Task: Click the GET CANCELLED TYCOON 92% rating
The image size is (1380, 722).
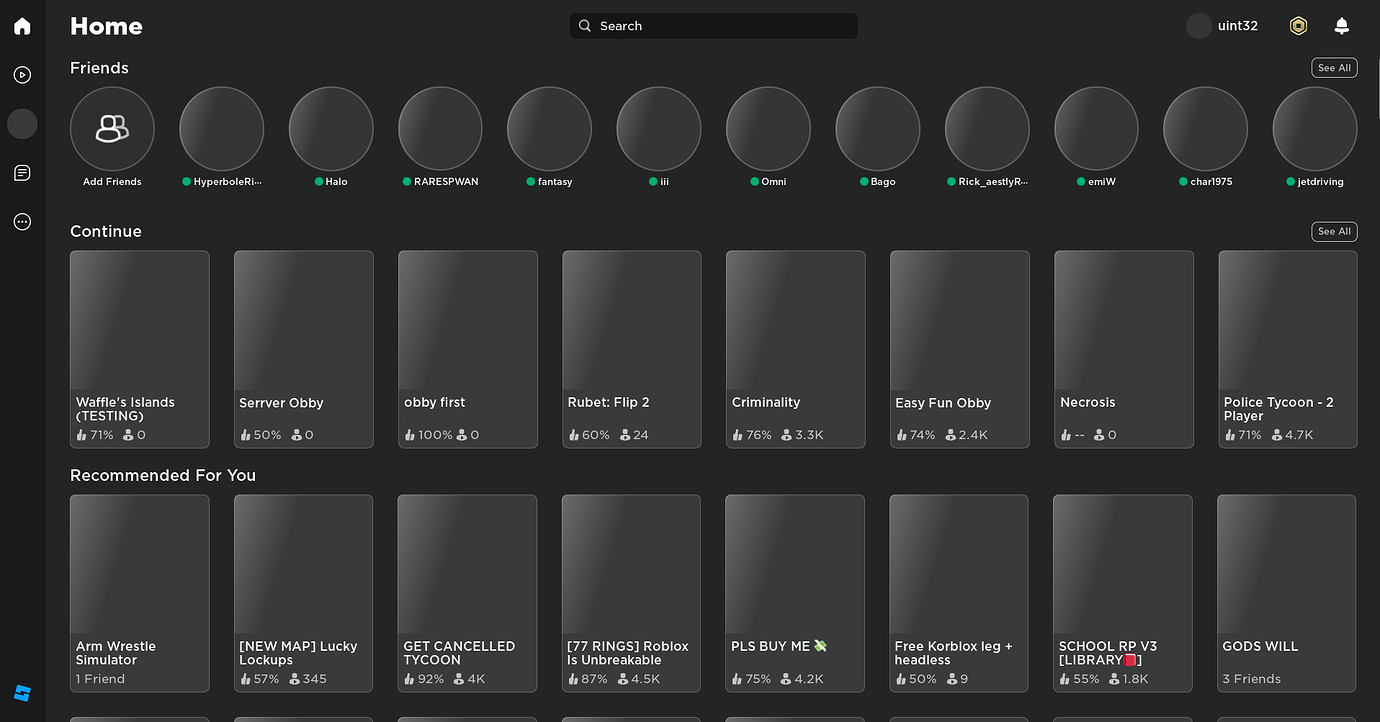Action: point(424,679)
